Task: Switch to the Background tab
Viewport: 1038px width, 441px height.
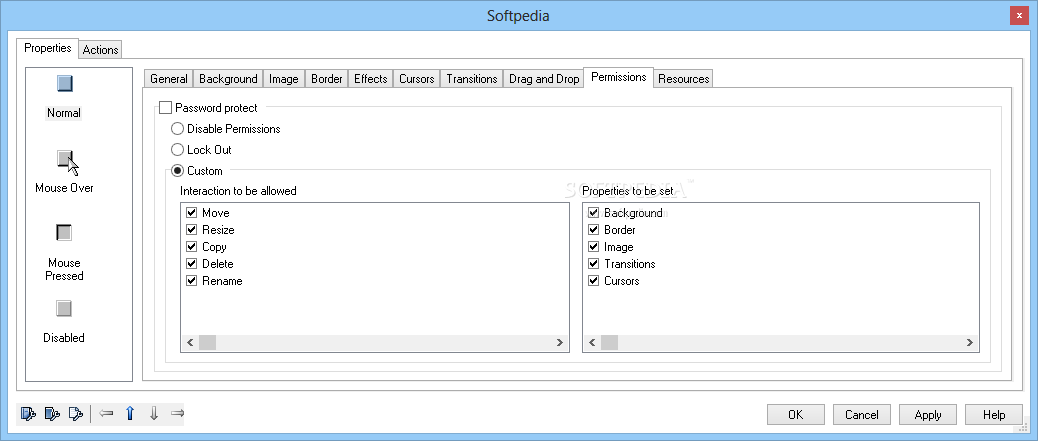Action: click(228, 79)
